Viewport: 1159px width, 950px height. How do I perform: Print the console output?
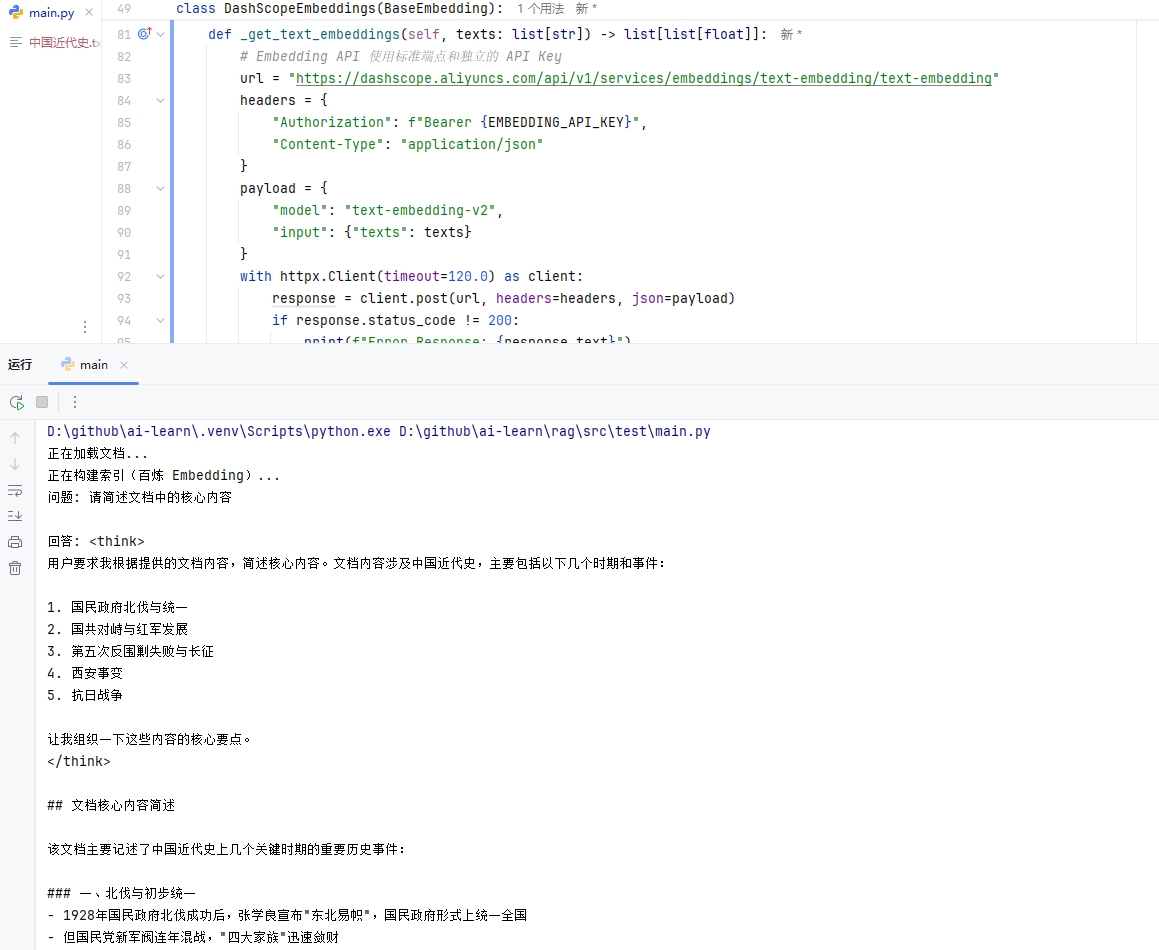coord(15,542)
